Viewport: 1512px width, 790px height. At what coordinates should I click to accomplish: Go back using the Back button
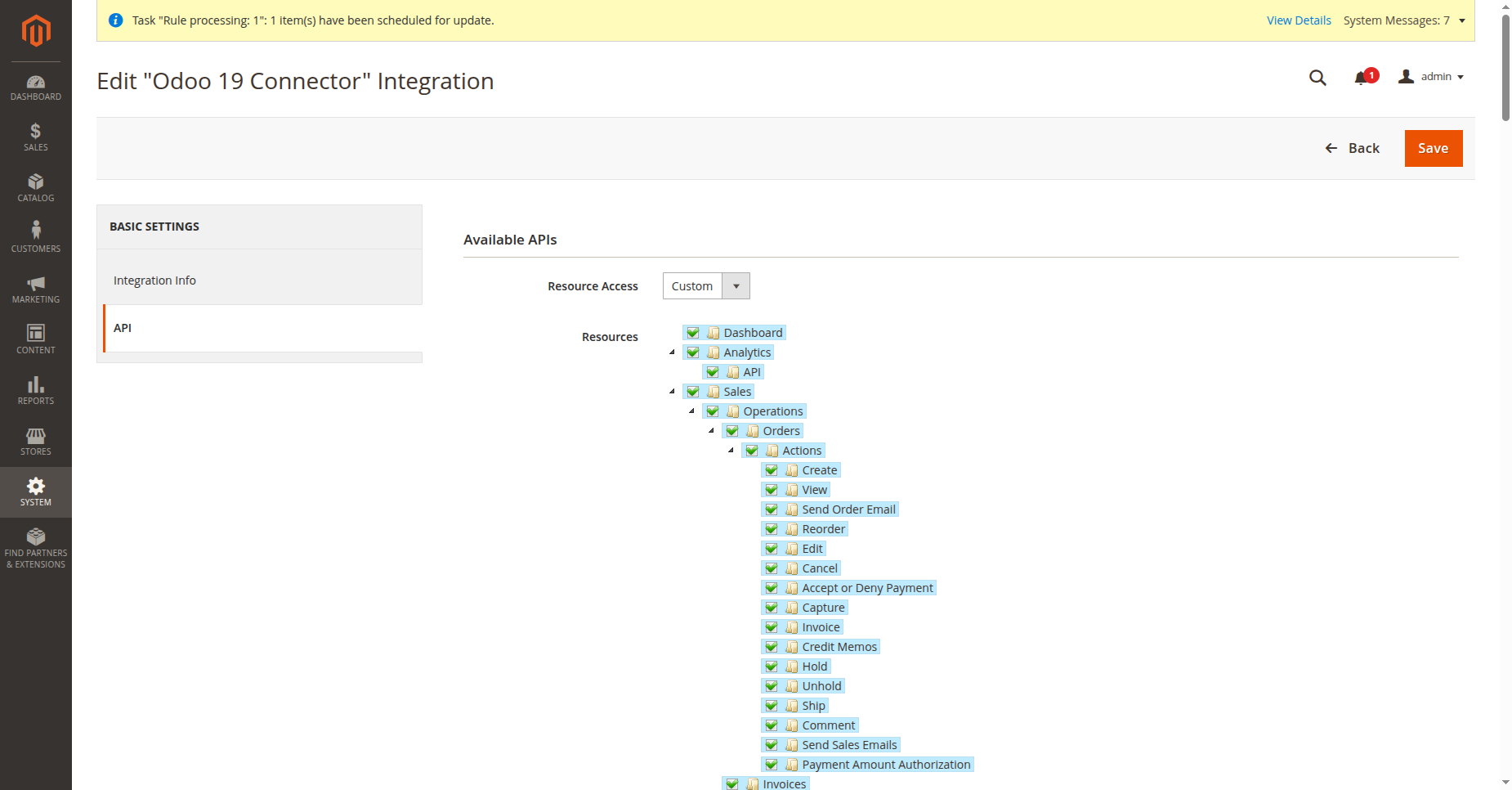coord(1353,148)
